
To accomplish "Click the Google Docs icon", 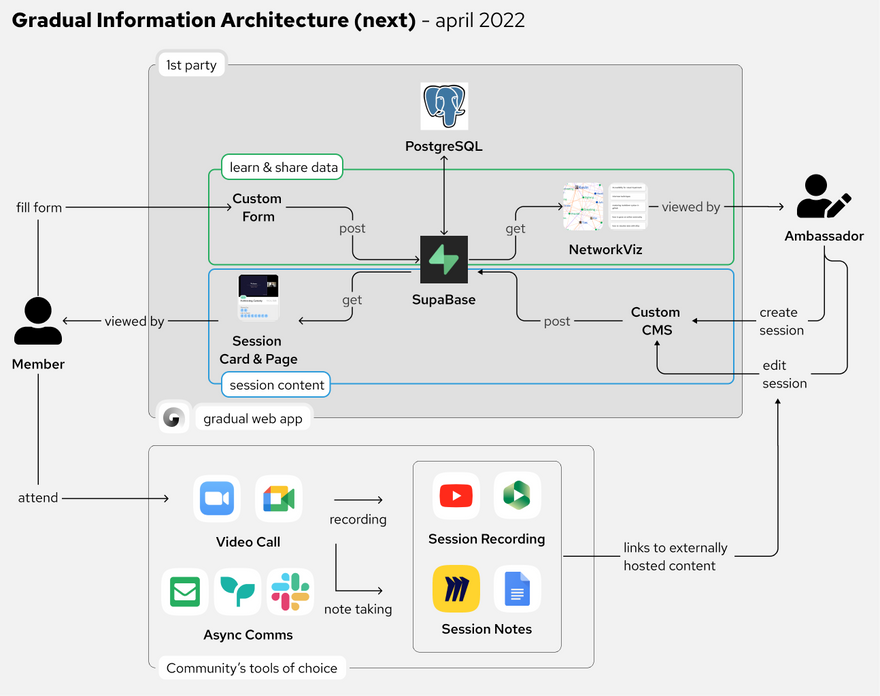I will pyautogui.click(x=517, y=589).
